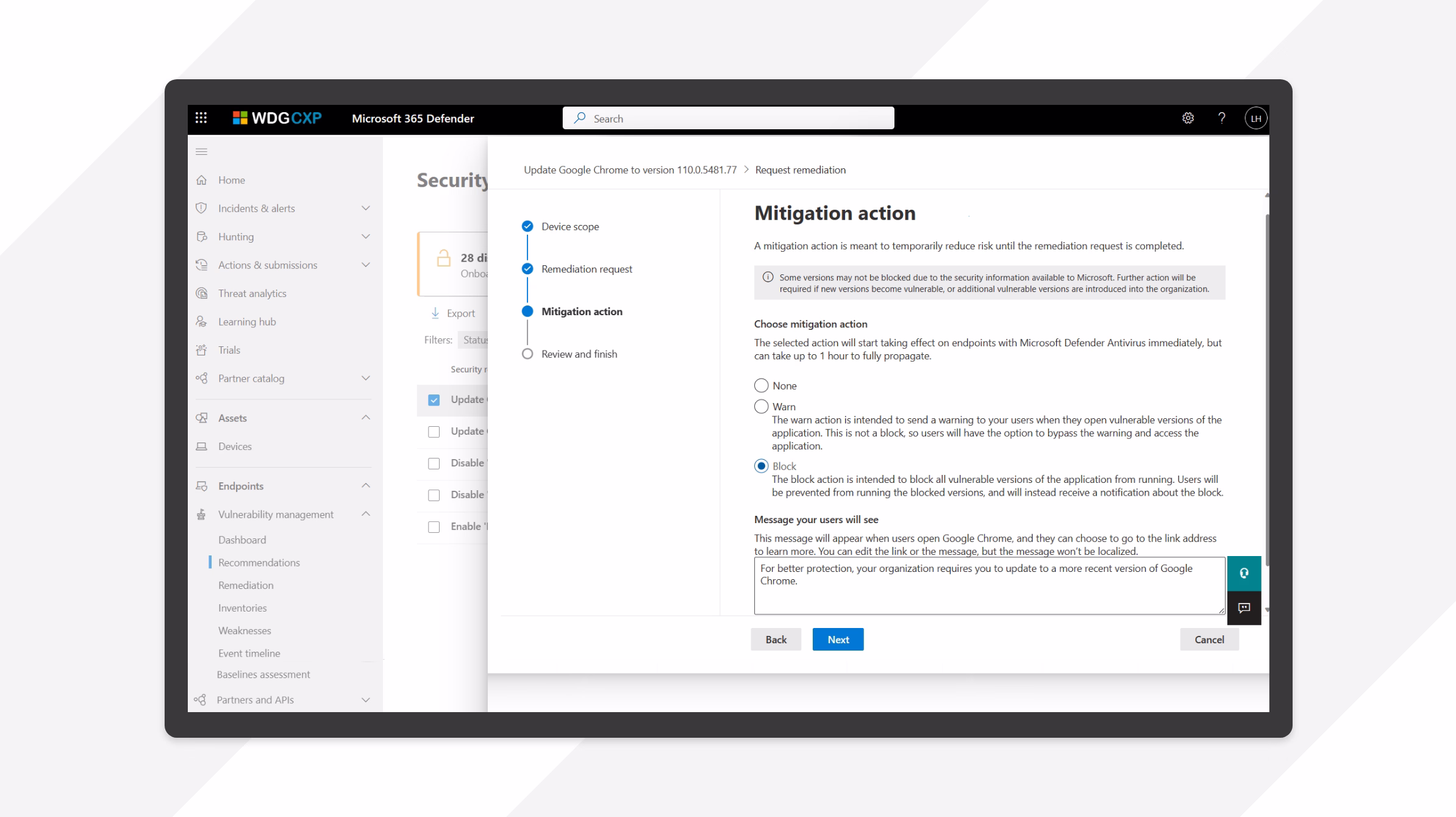Click the Next button

(x=838, y=639)
